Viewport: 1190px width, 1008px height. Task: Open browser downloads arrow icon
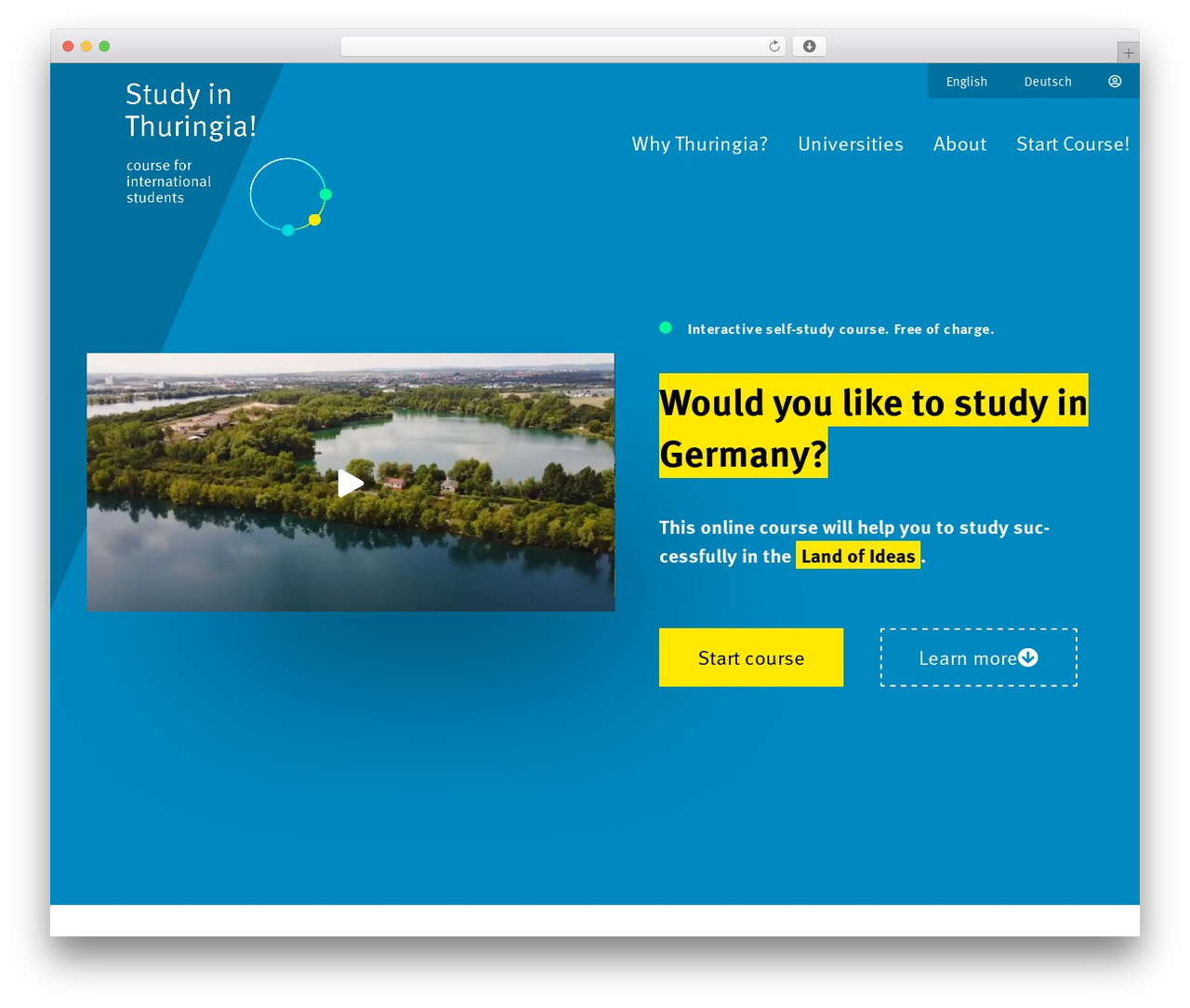pos(809,46)
